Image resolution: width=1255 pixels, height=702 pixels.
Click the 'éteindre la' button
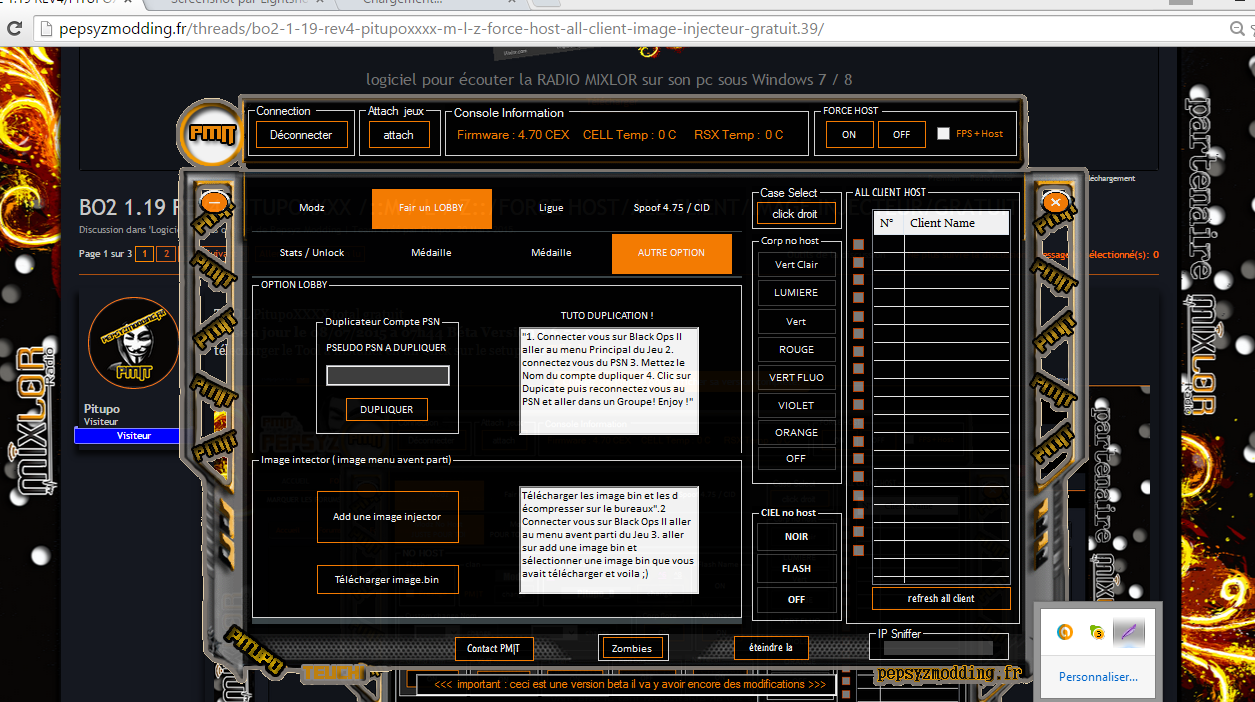coord(770,648)
